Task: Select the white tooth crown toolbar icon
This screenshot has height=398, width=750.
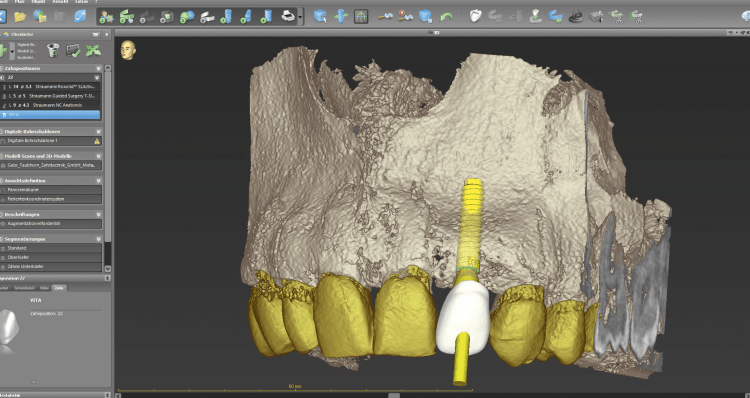Action: [475, 16]
